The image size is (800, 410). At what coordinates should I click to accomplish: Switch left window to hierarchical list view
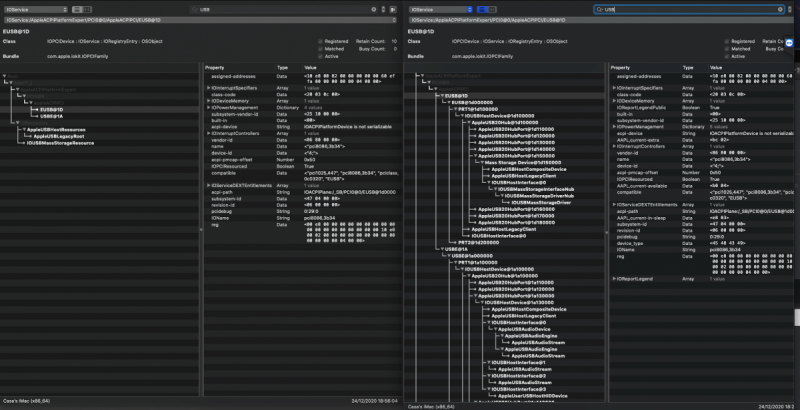click(x=77, y=9)
